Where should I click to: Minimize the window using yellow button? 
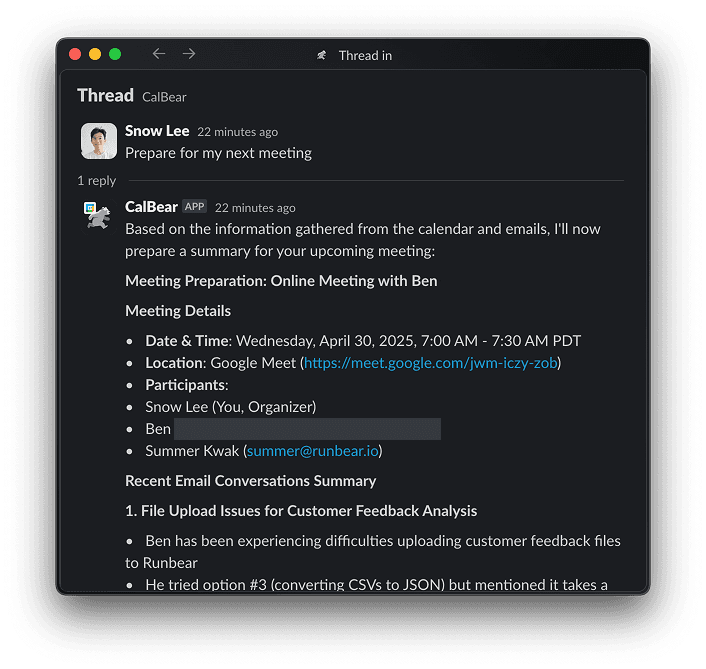[x=95, y=54]
